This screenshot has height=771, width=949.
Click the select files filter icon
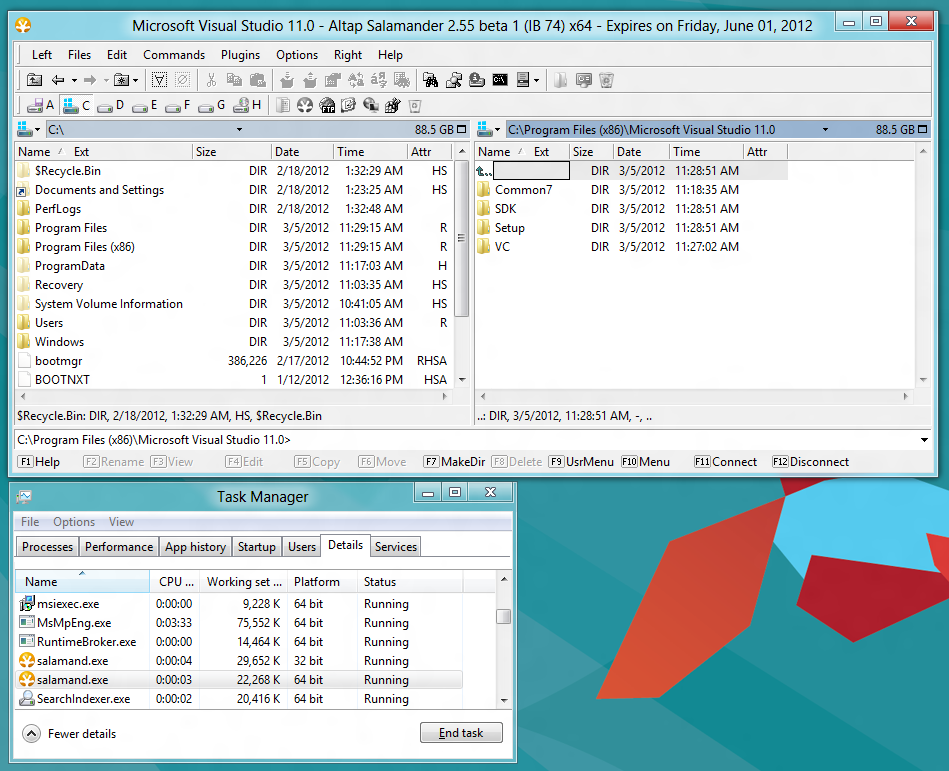159,80
